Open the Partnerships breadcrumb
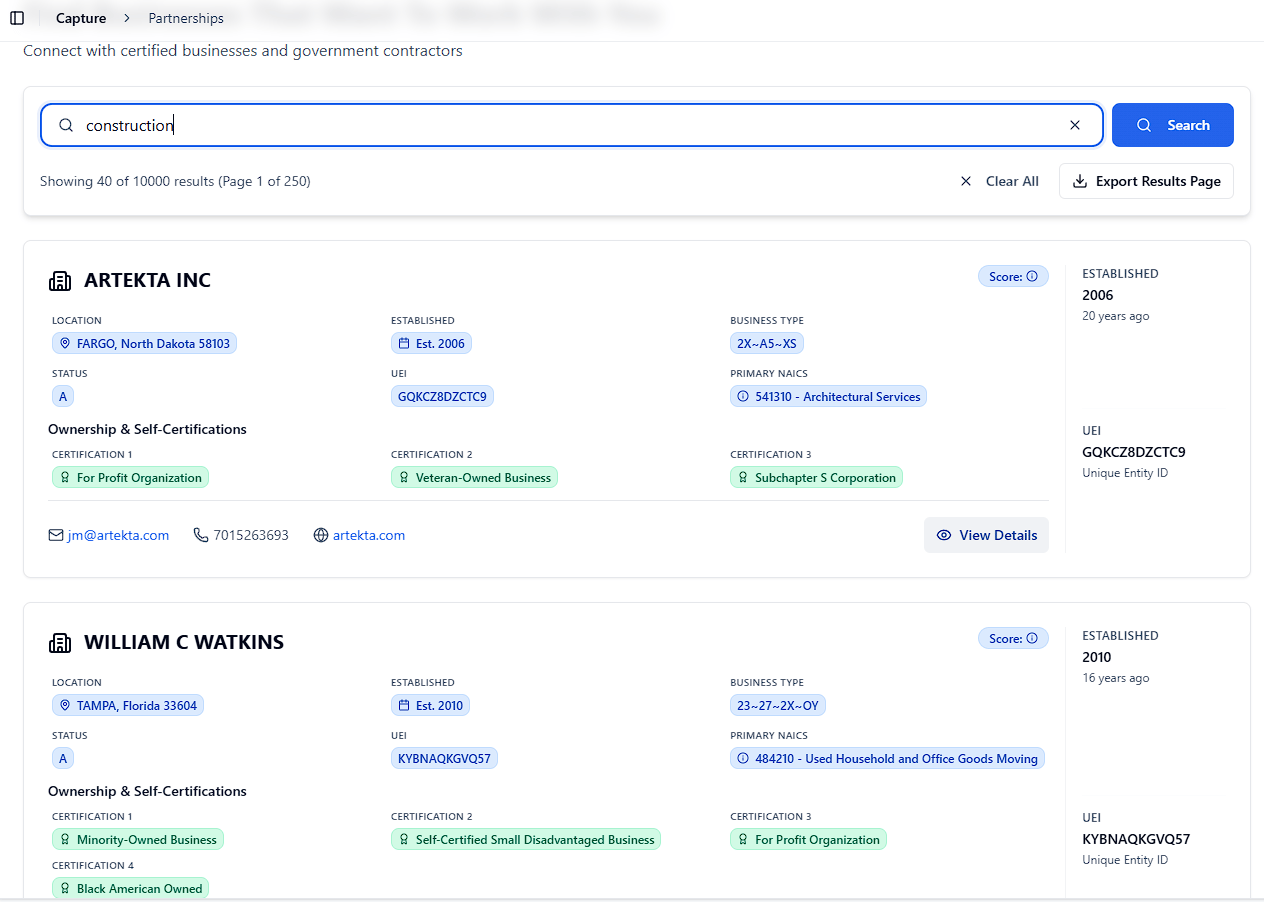 (186, 18)
